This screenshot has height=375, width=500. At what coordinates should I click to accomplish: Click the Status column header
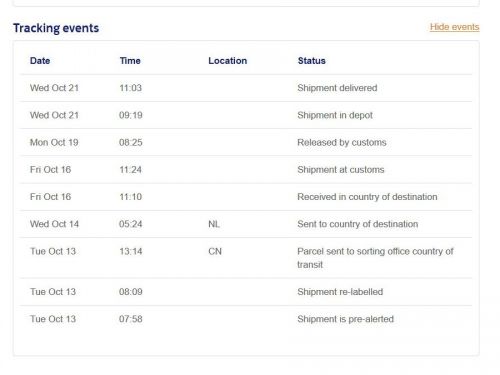[312, 61]
